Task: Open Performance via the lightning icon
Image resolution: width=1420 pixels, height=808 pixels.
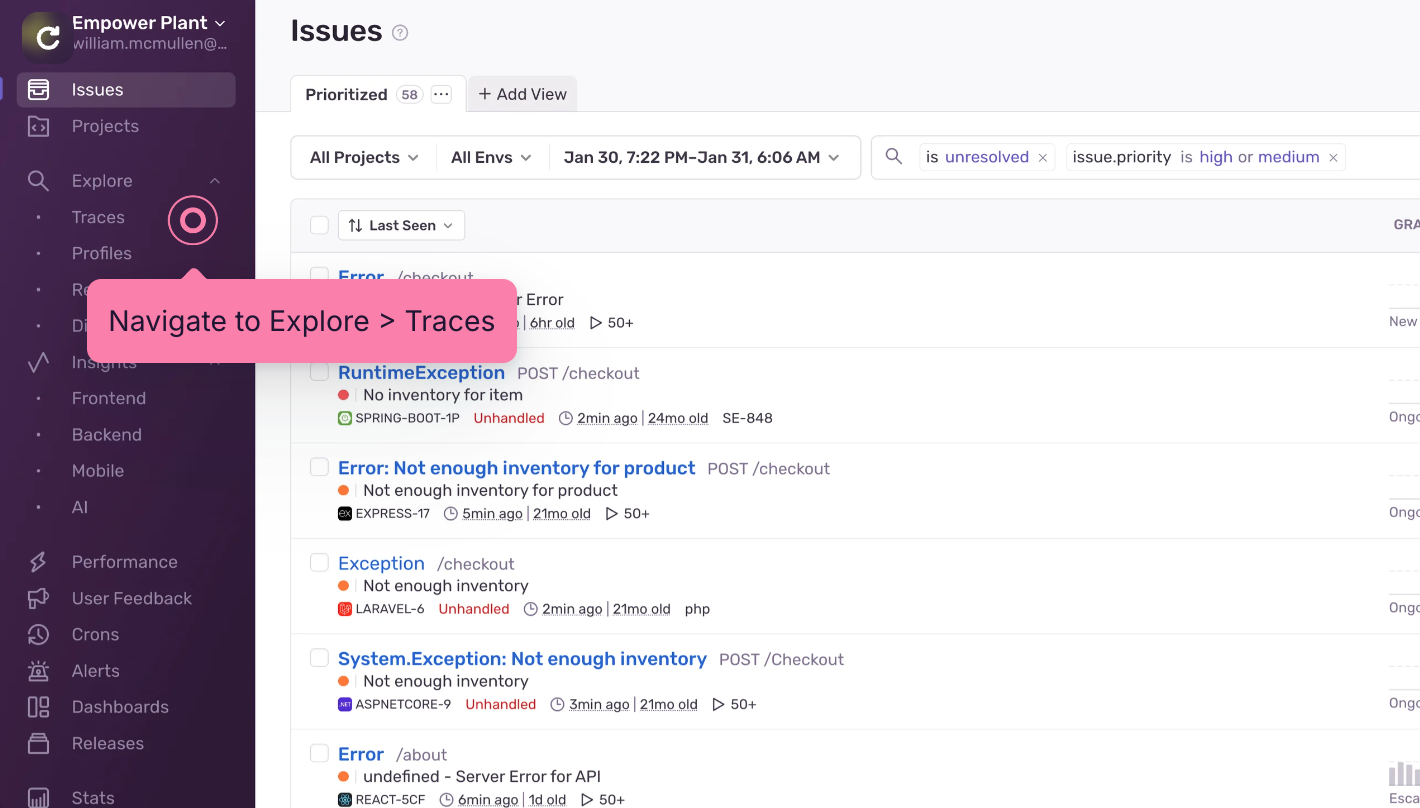Action: pyautogui.click(x=38, y=561)
